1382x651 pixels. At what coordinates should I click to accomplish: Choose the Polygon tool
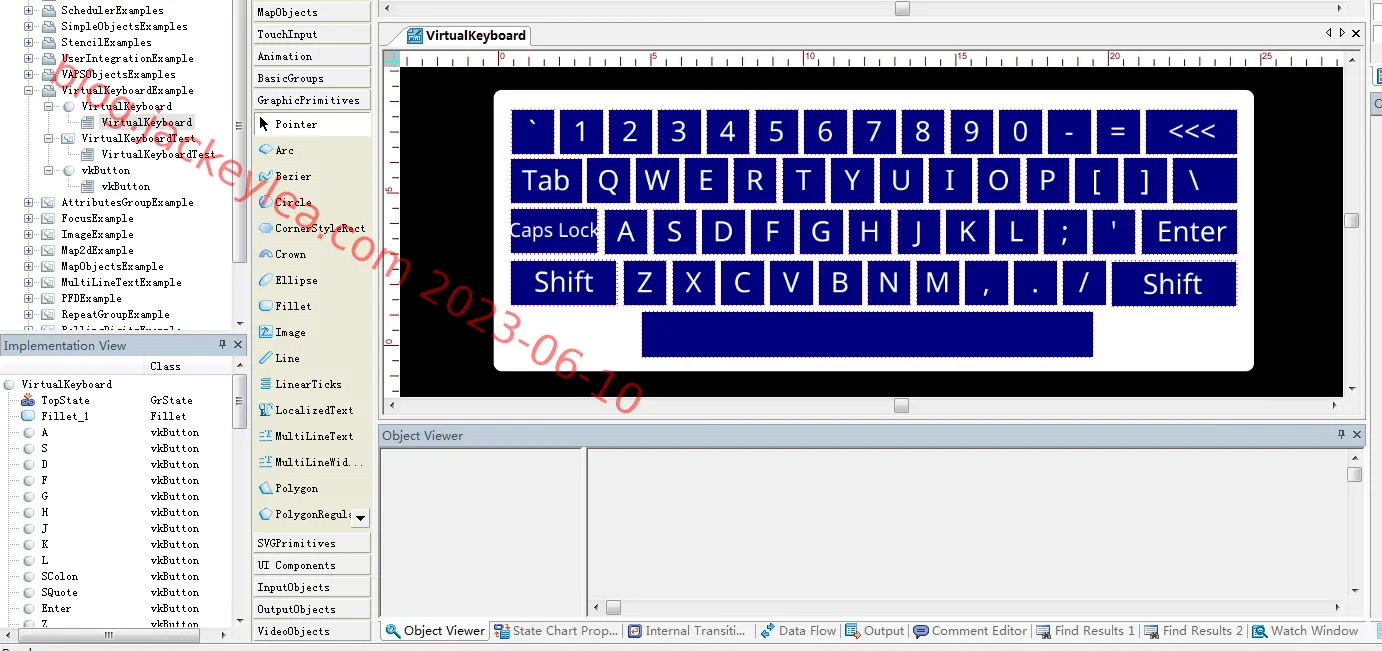296,488
